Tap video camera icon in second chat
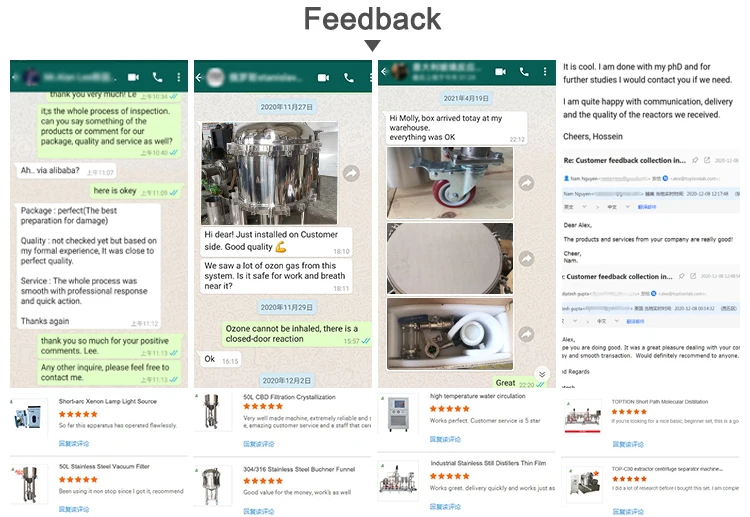 [x=323, y=77]
